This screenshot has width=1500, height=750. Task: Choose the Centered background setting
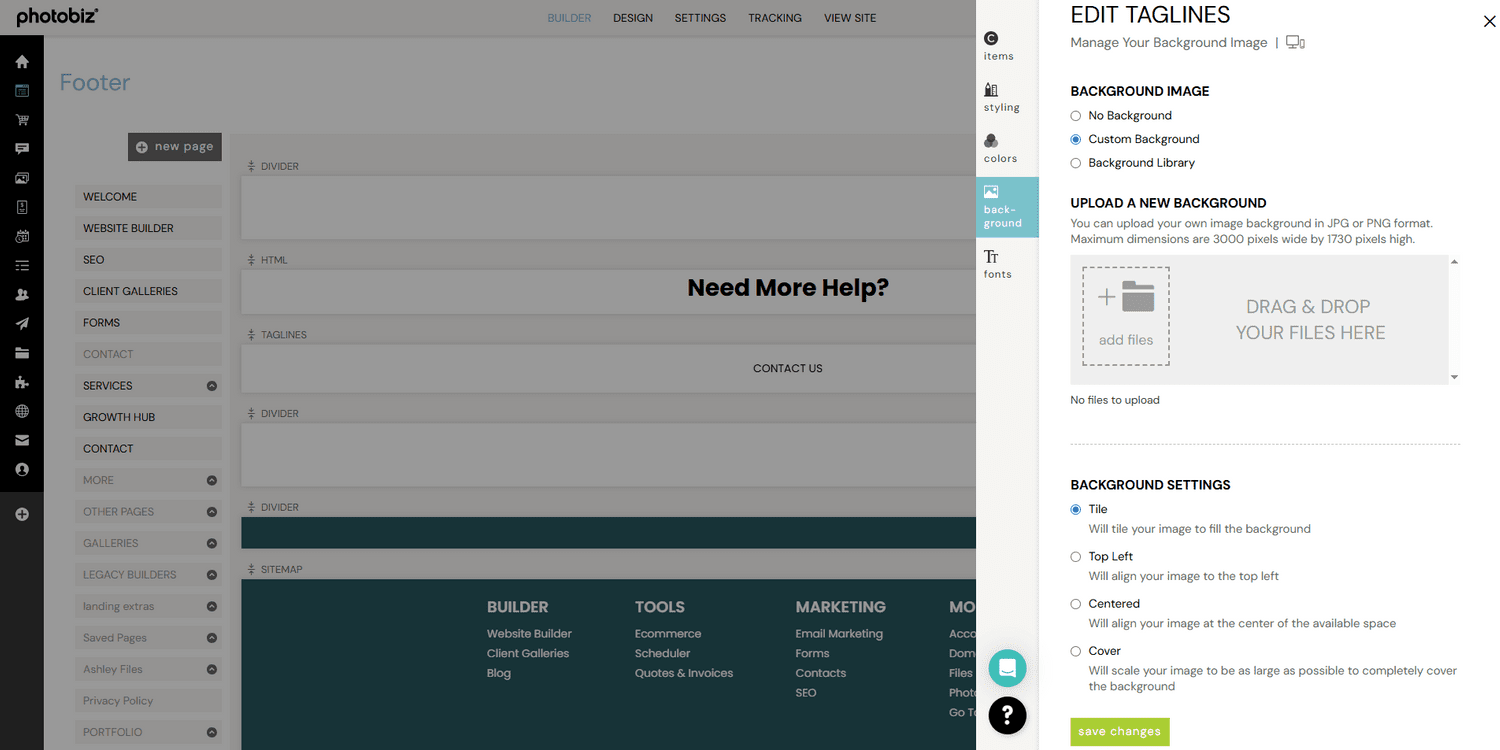[x=1076, y=604]
